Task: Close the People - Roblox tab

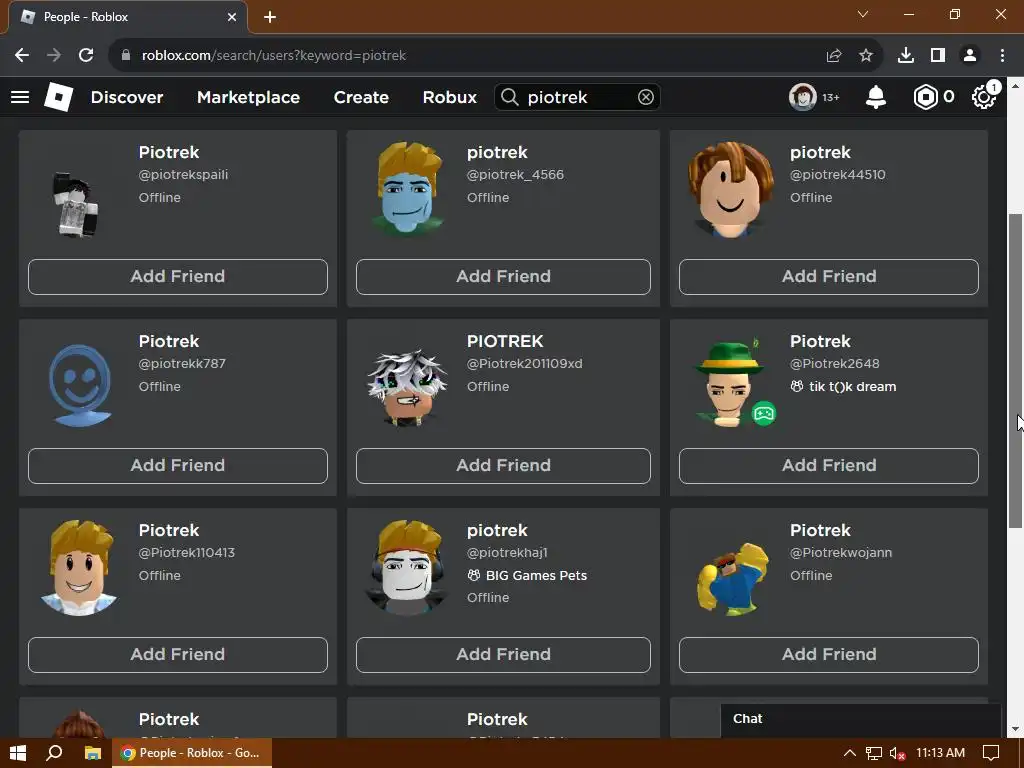Action: [x=232, y=17]
